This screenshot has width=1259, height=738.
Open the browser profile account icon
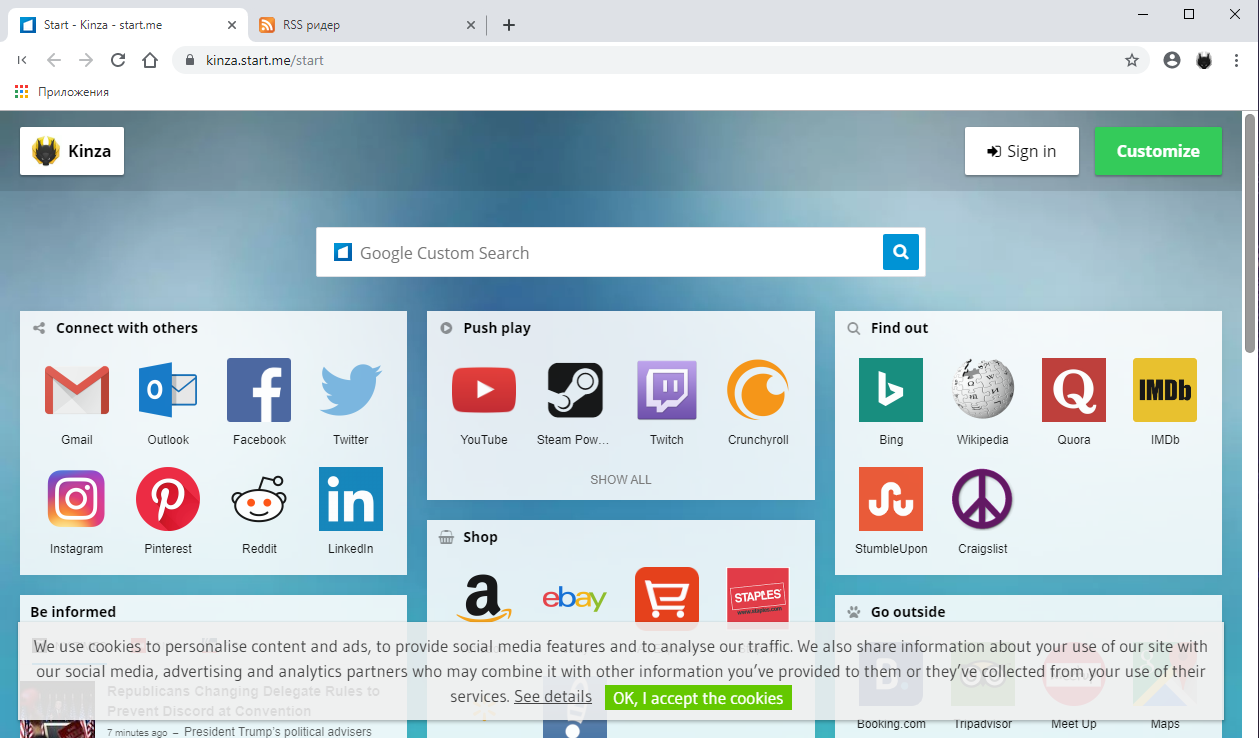pyautogui.click(x=1172, y=60)
